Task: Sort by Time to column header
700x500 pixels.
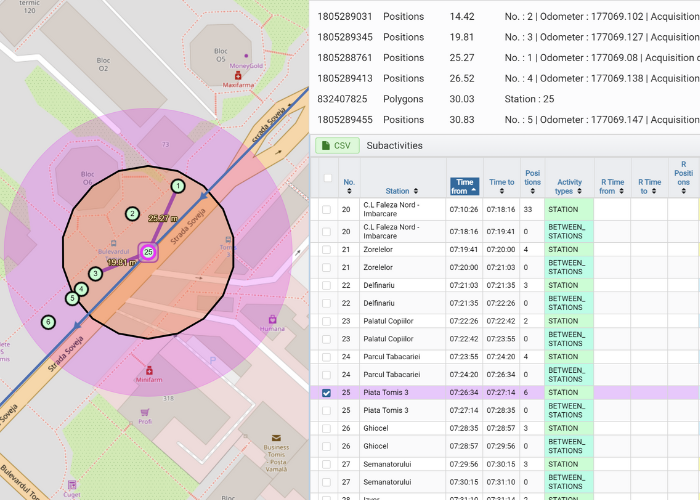Action: pyautogui.click(x=501, y=182)
